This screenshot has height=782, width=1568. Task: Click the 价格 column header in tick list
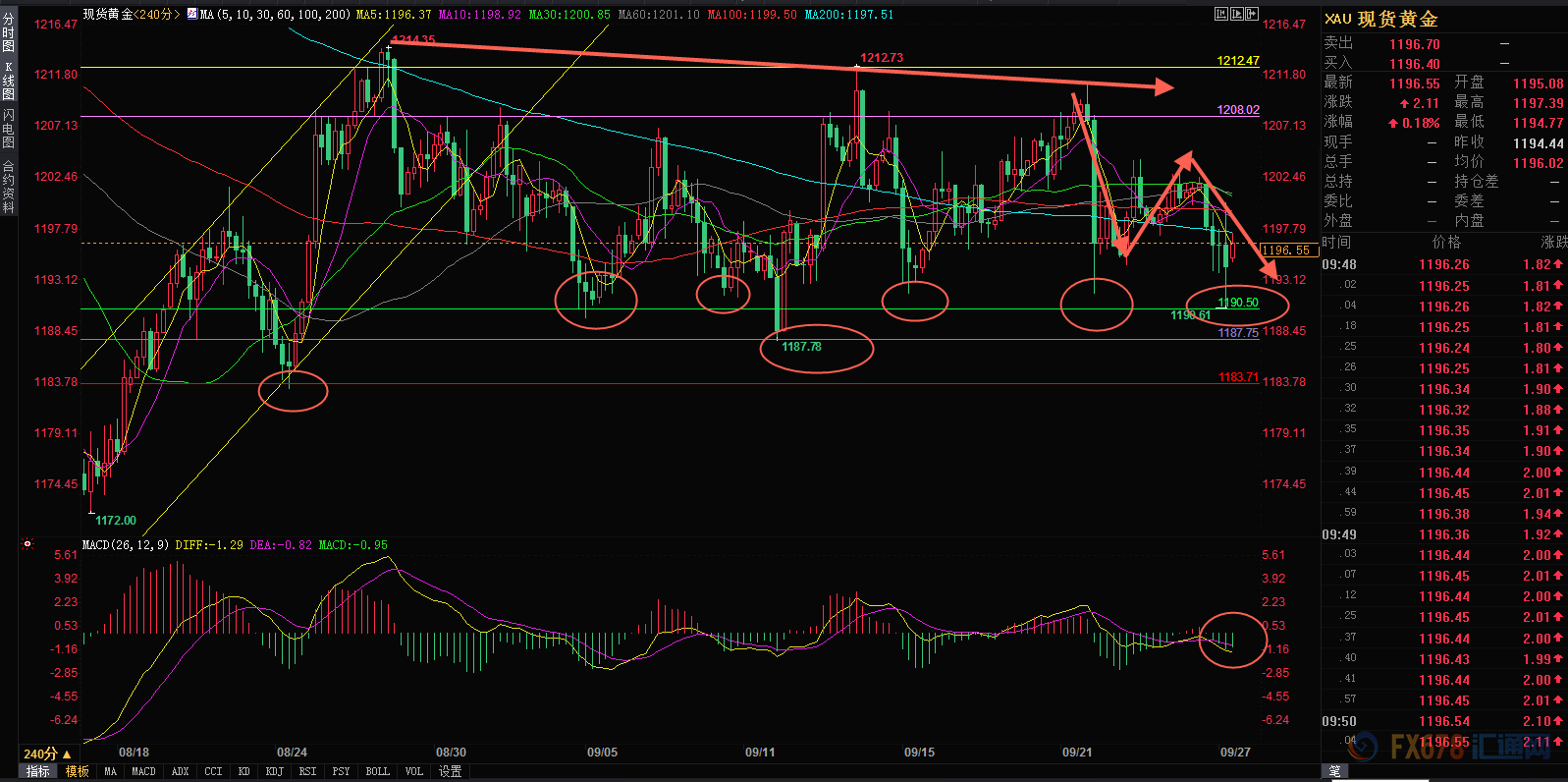pyautogui.click(x=1446, y=242)
